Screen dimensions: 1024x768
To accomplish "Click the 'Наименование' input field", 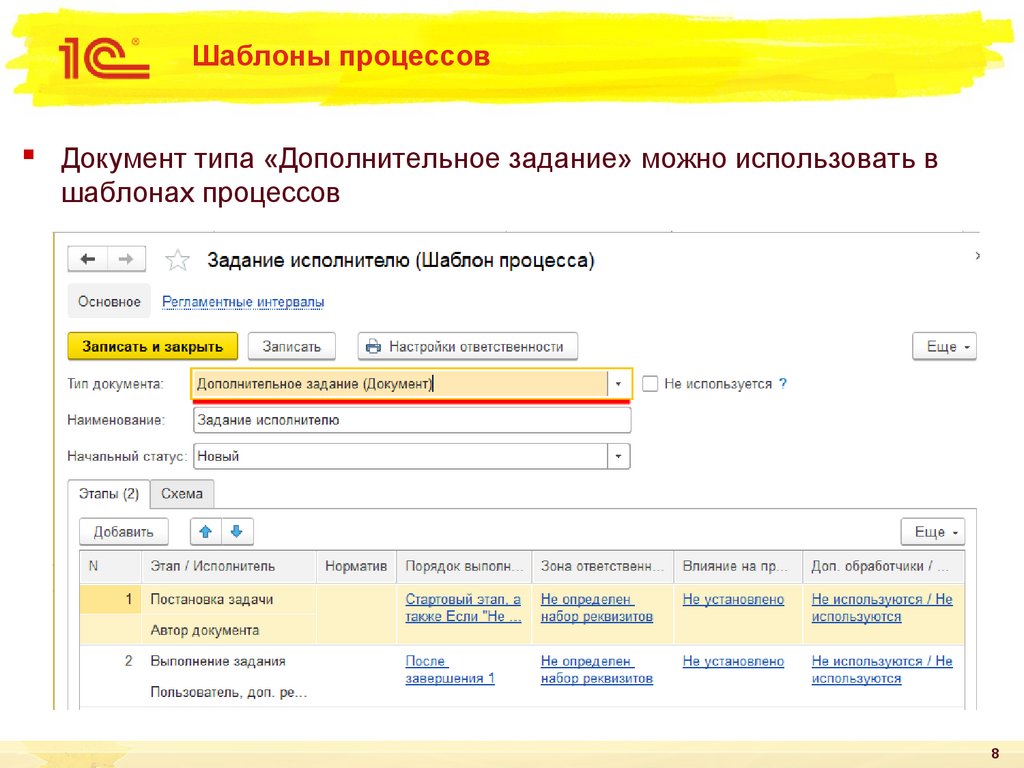I will (x=410, y=420).
